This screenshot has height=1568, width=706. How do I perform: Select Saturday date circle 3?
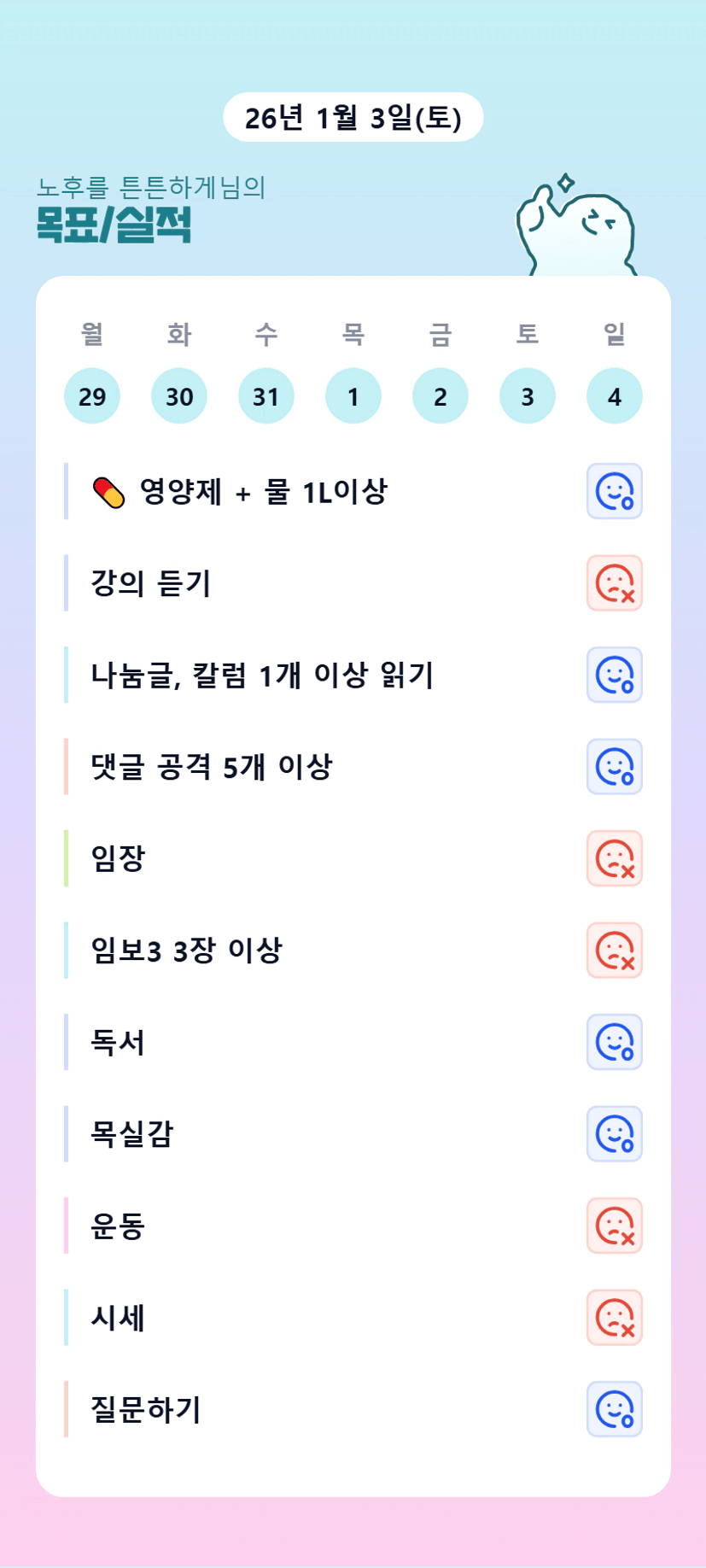point(528,396)
